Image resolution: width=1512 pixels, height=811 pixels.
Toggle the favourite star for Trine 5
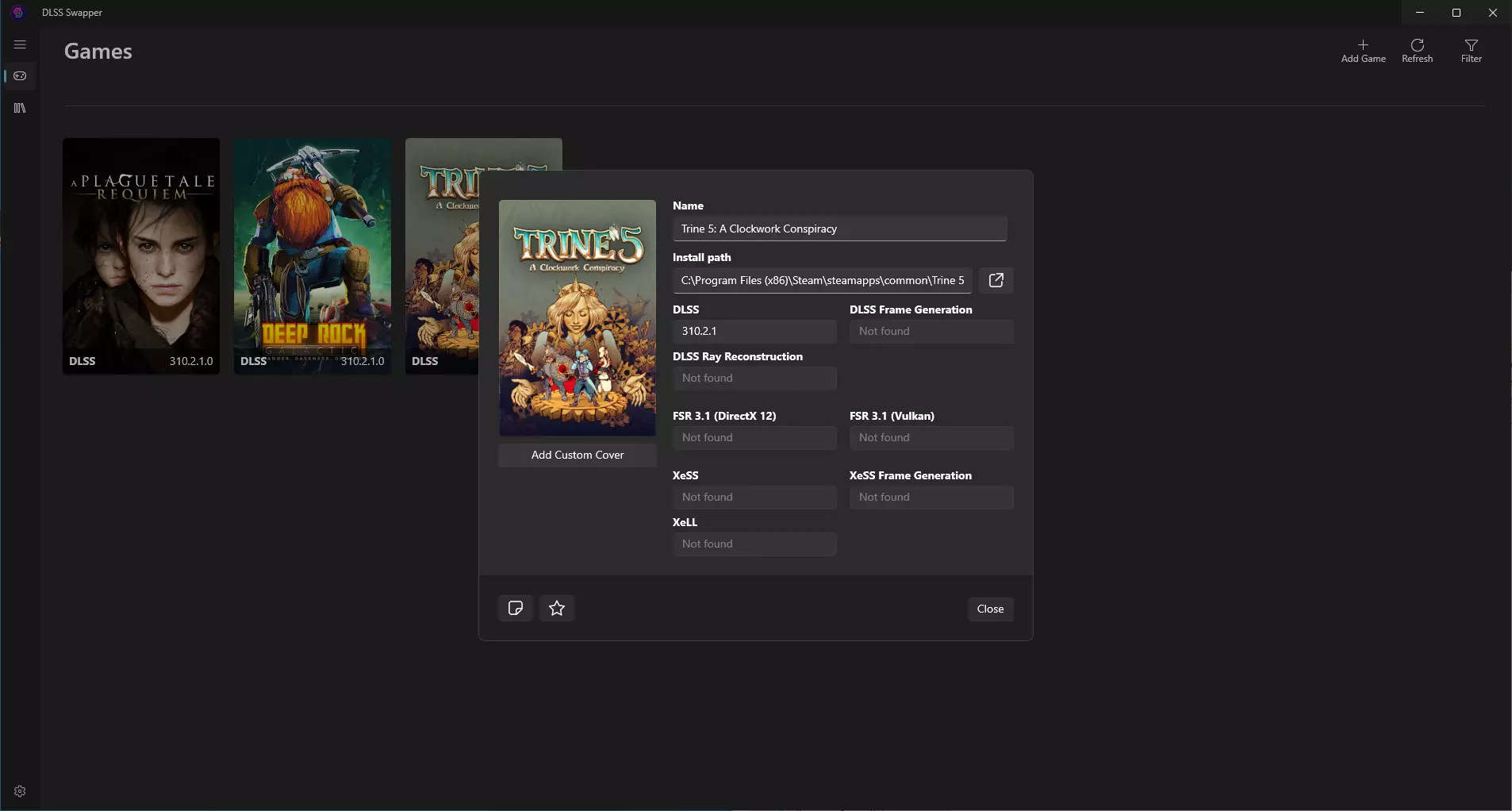[x=557, y=609]
